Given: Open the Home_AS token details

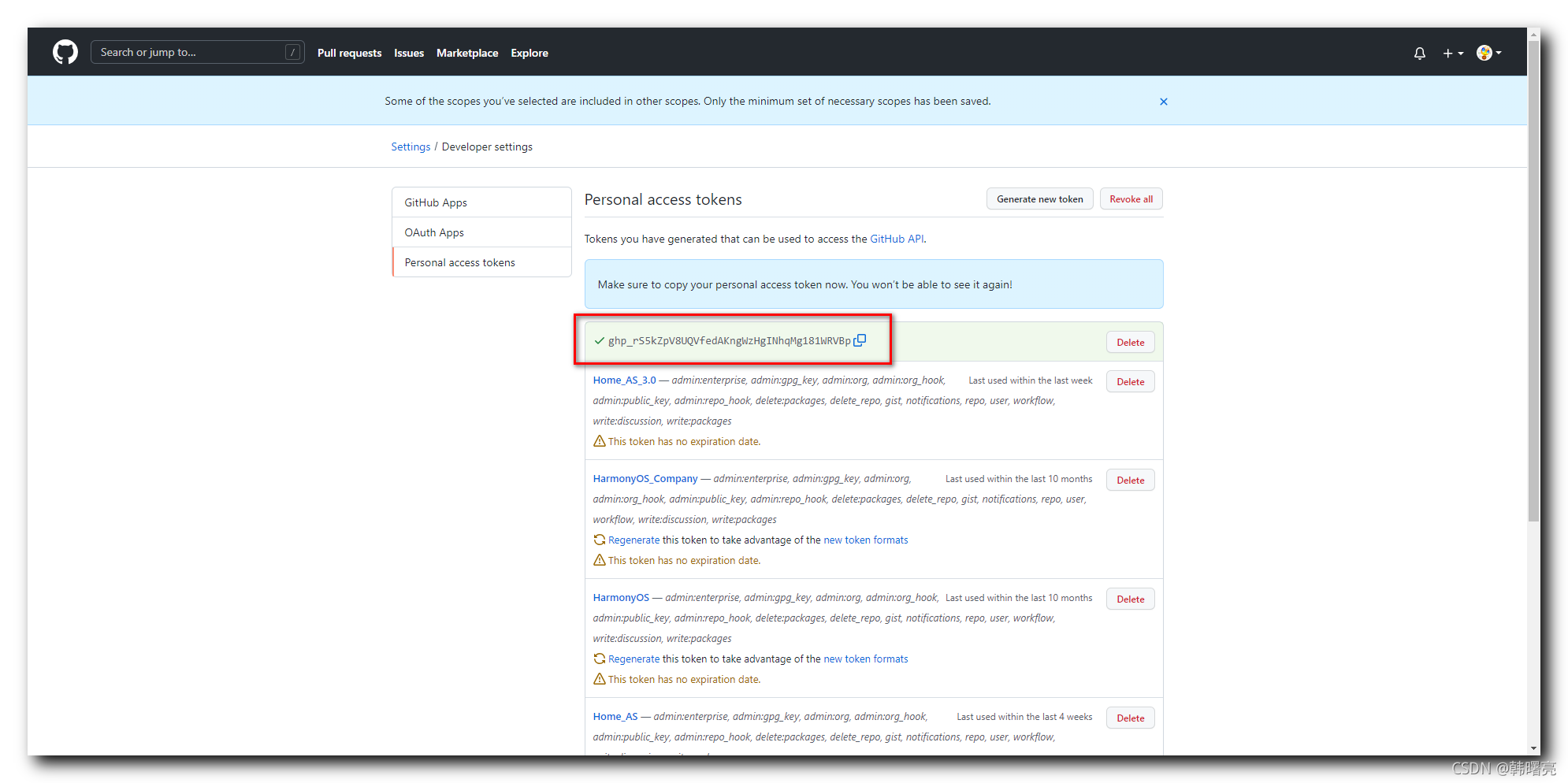Looking at the screenshot, I should pos(615,716).
